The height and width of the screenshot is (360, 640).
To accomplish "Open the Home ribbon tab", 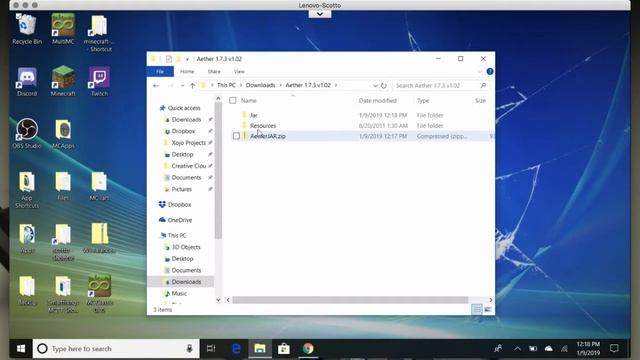I will pyautogui.click(x=187, y=71).
